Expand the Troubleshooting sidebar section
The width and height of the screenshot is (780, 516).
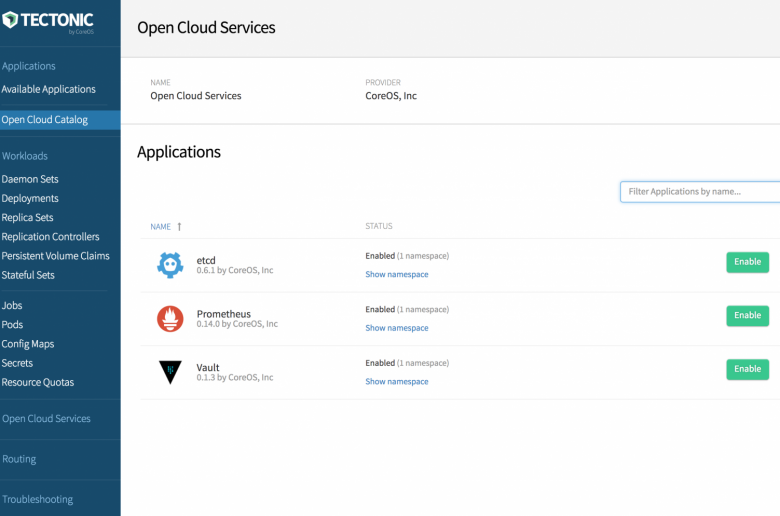(x=37, y=499)
